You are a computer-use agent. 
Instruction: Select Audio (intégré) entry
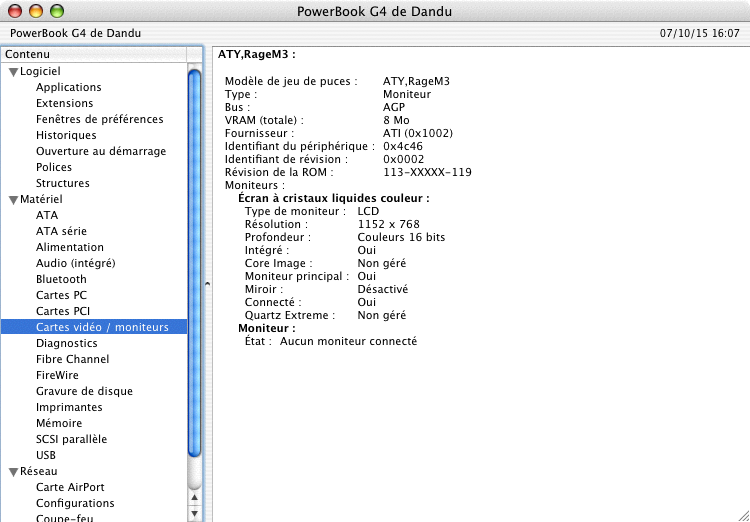click(x=76, y=263)
